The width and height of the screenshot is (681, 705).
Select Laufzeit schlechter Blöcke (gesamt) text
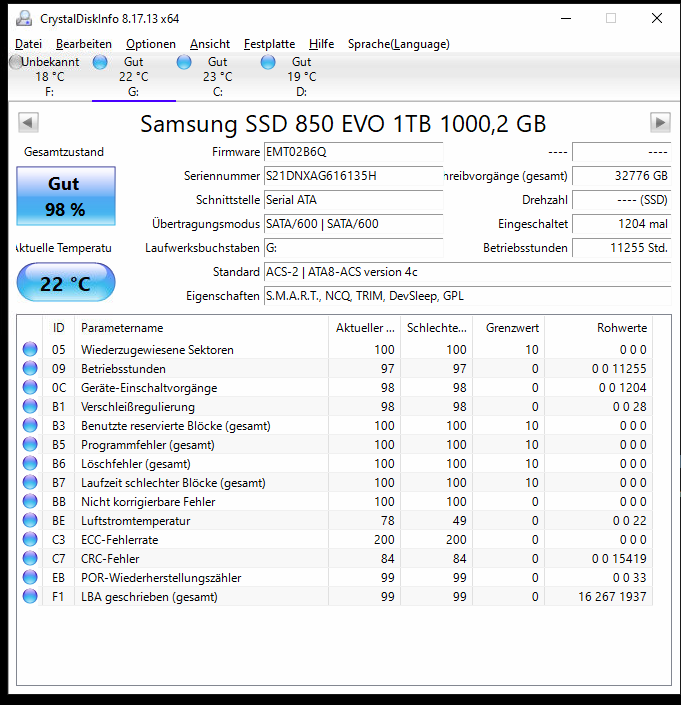173,483
